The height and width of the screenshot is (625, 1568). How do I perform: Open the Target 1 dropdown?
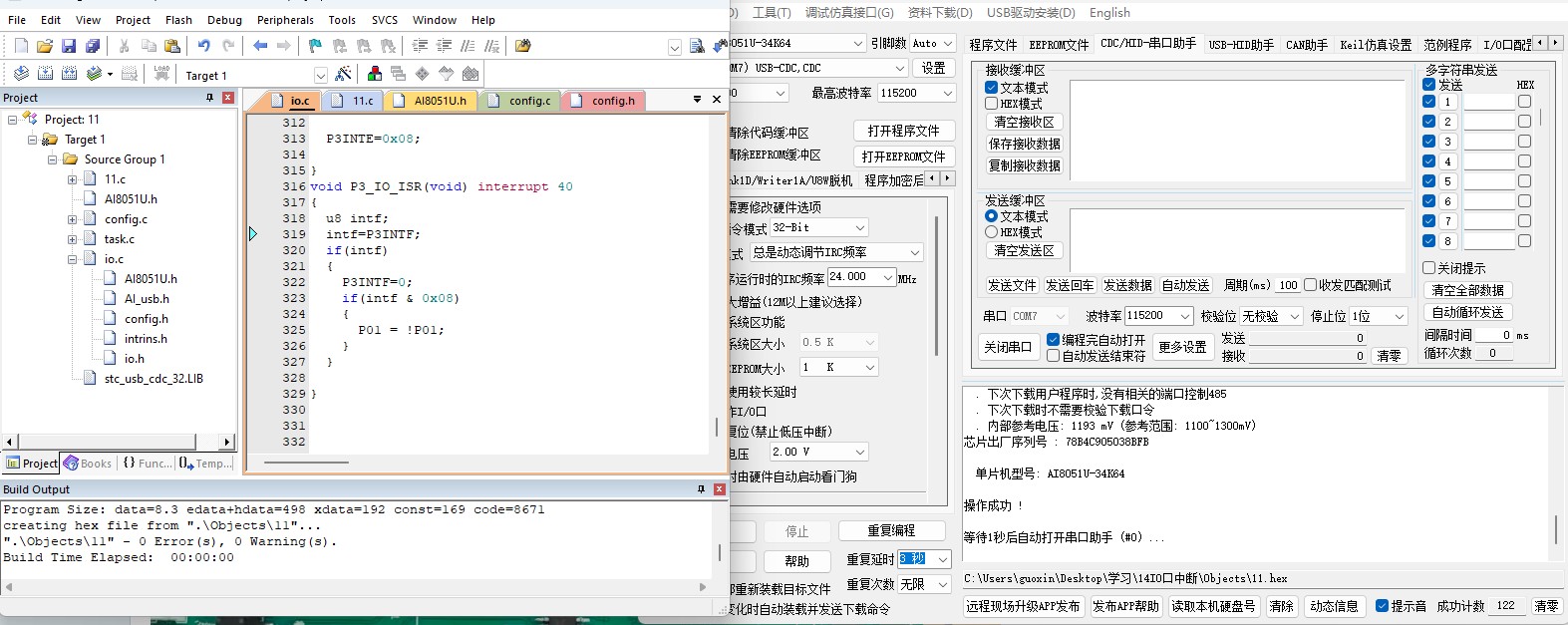320,76
